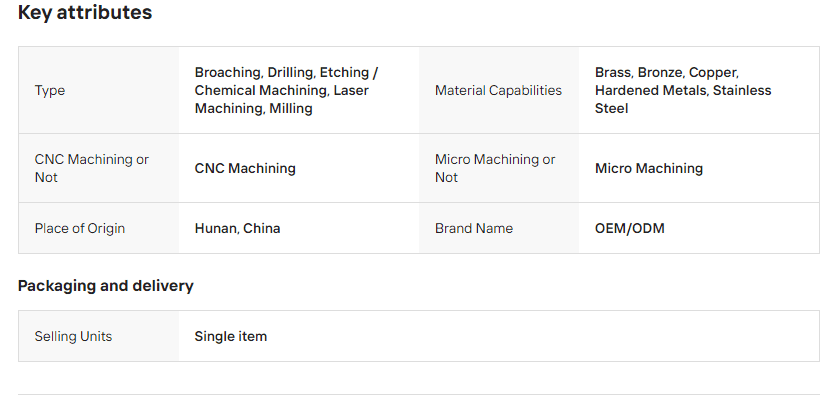The height and width of the screenshot is (410, 832).
Task: Click the word Milling in Type value
Action: tap(291, 108)
